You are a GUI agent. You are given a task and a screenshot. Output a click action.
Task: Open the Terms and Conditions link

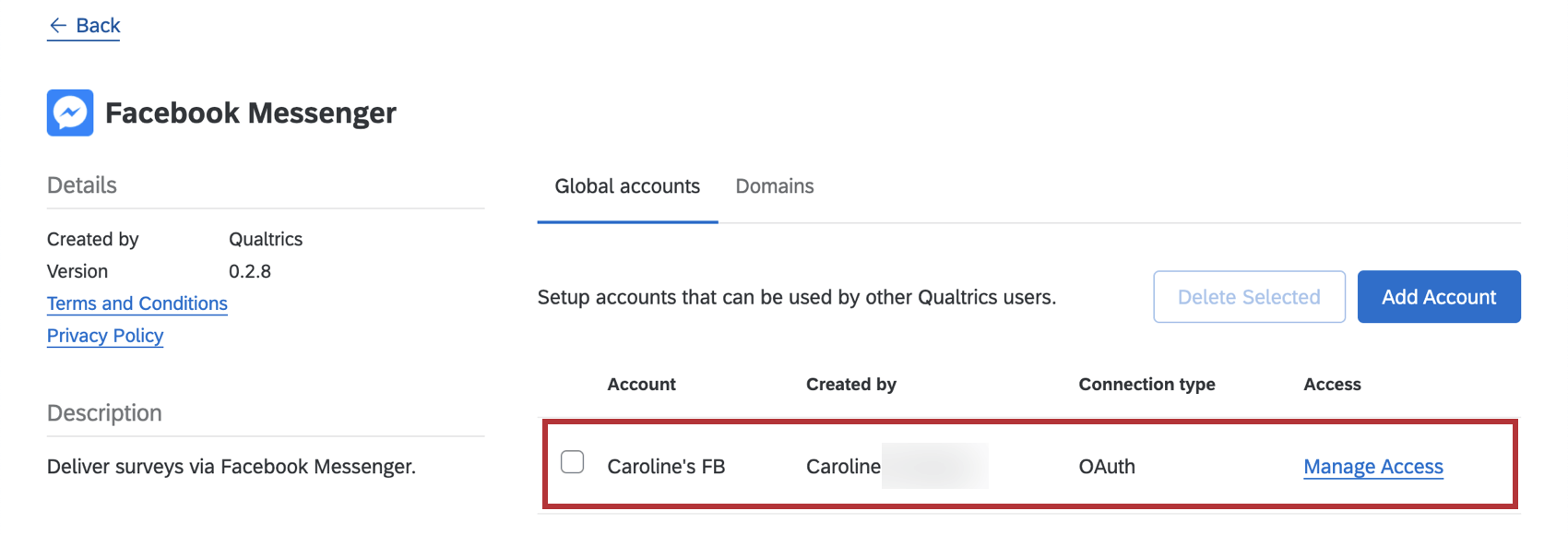coord(137,303)
